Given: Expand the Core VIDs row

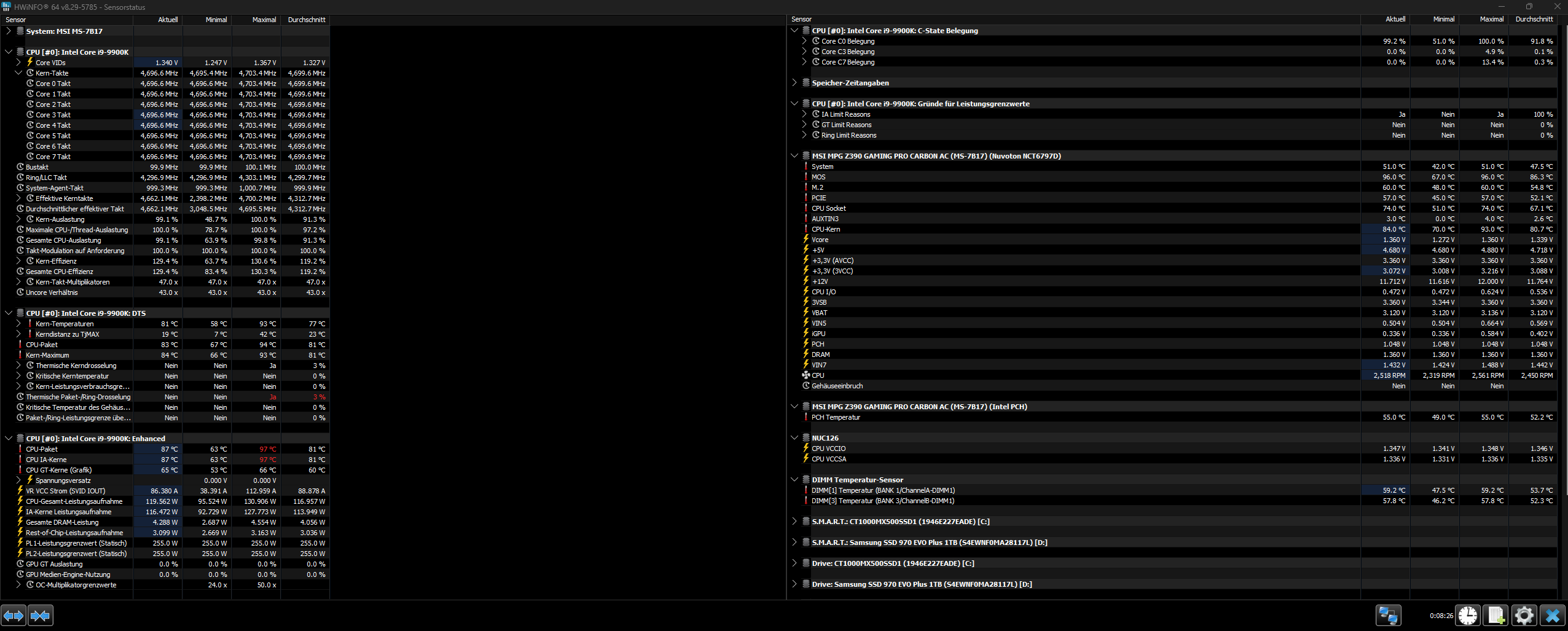Looking at the screenshot, I should 18,62.
